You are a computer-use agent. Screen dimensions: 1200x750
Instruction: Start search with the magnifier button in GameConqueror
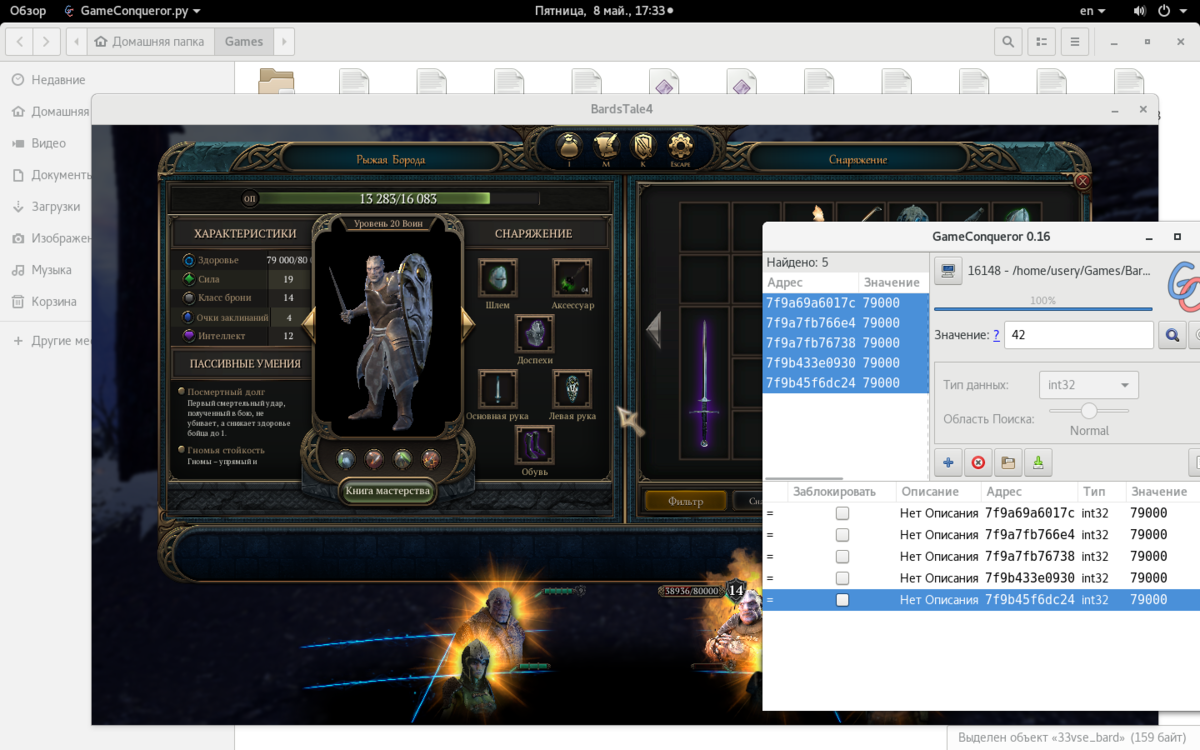[1172, 336]
